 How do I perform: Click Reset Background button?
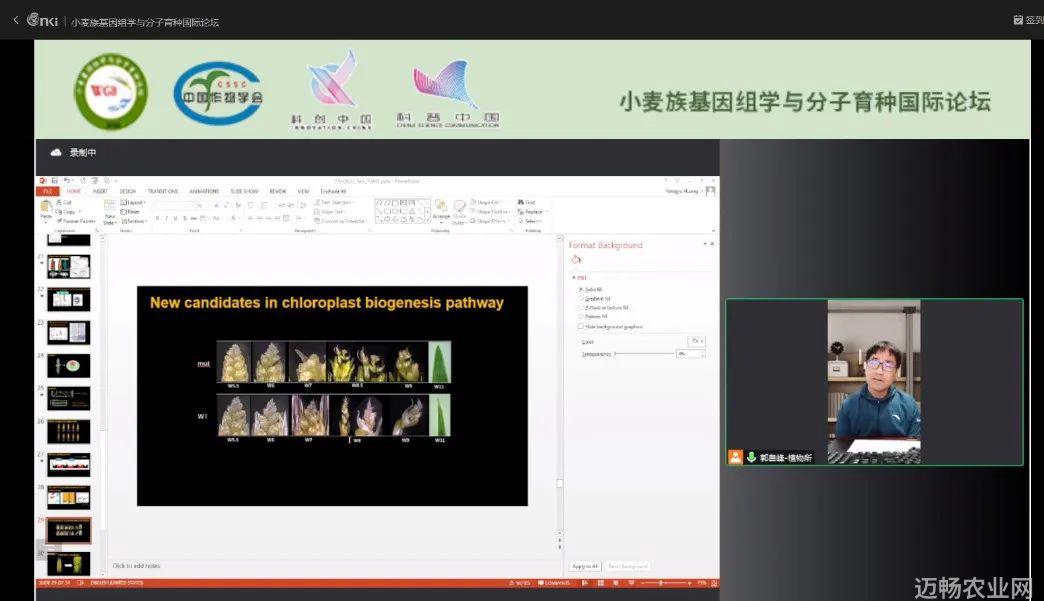tap(627, 566)
